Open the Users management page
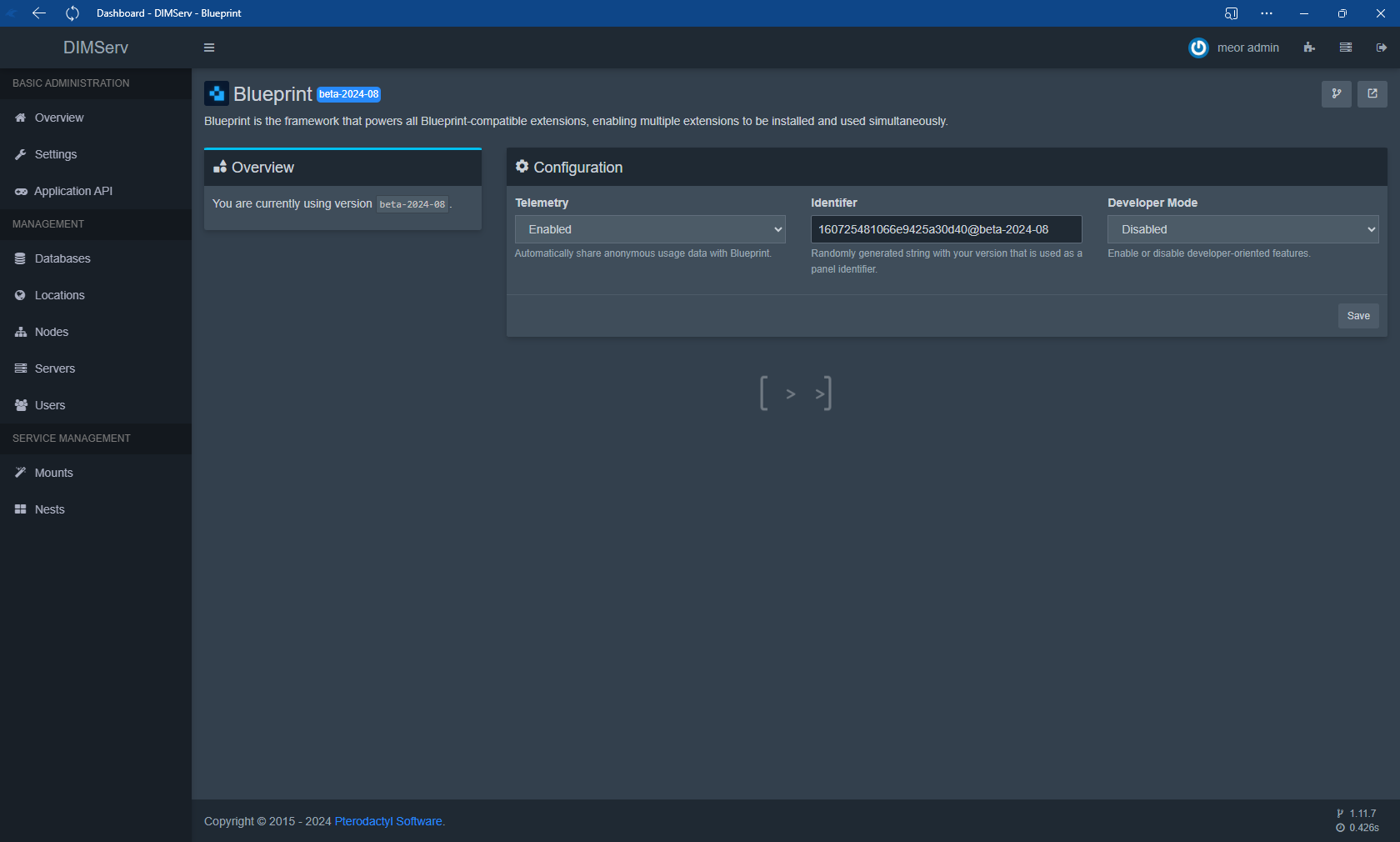This screenshot has height=842, width=1400. 96,405
